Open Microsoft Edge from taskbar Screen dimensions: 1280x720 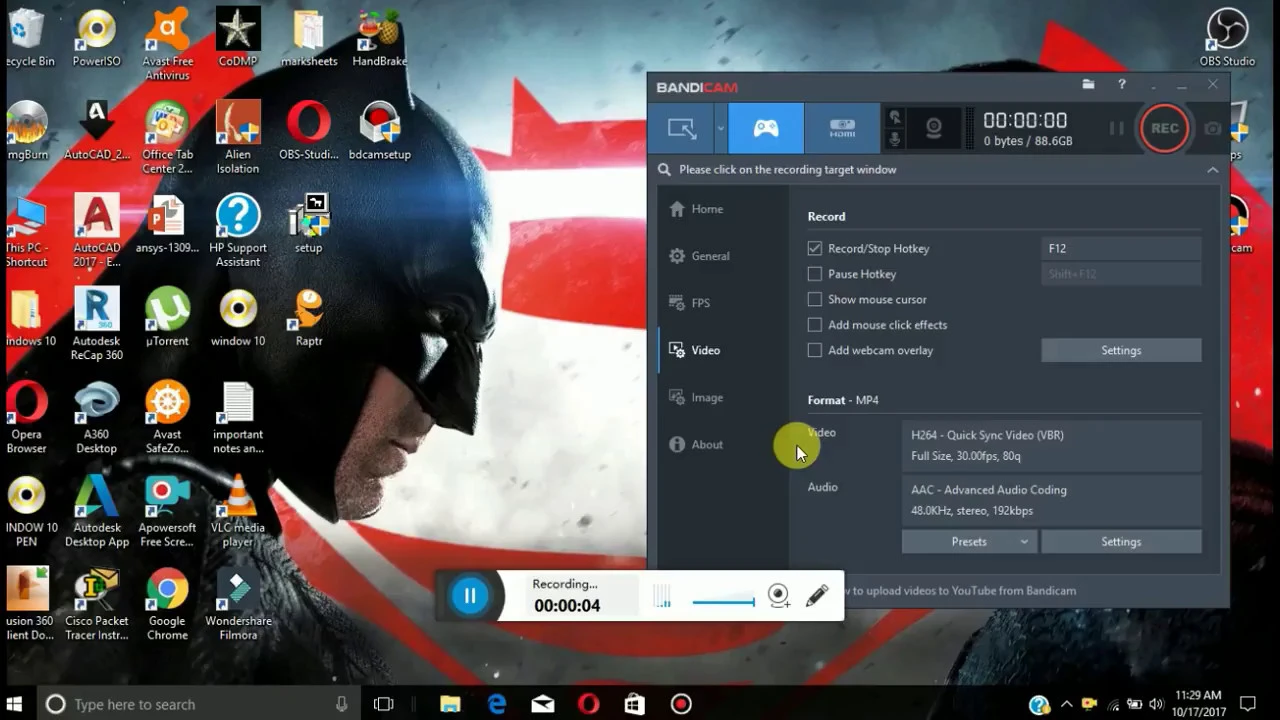(x=497, y=704)
